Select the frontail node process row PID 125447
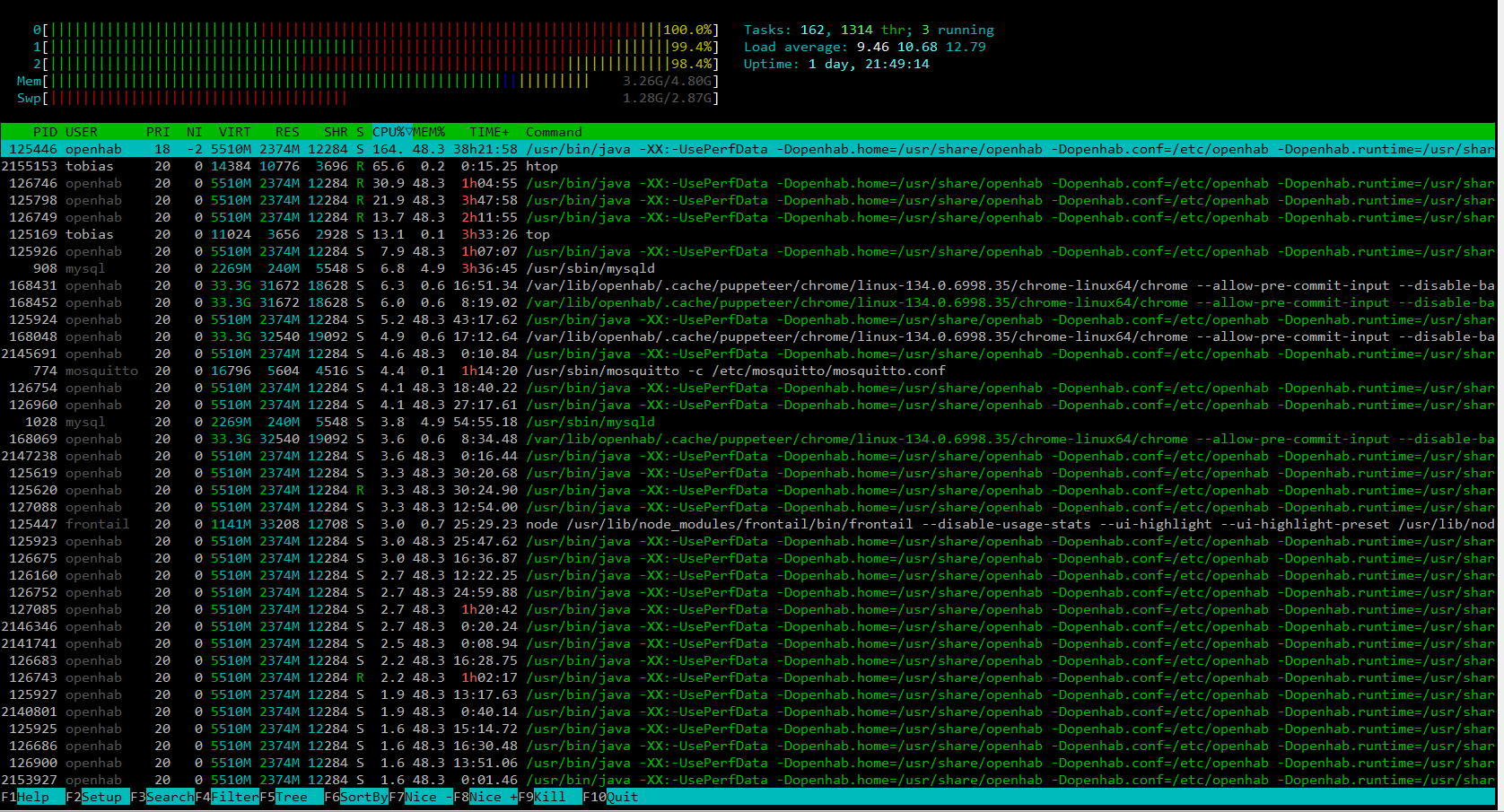The width and height of the screenshot is (1504, 812). tap(748, 524)
